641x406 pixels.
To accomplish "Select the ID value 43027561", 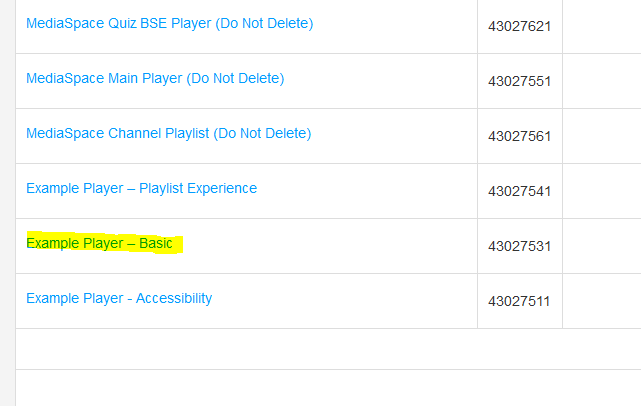I will pos(520,136).
